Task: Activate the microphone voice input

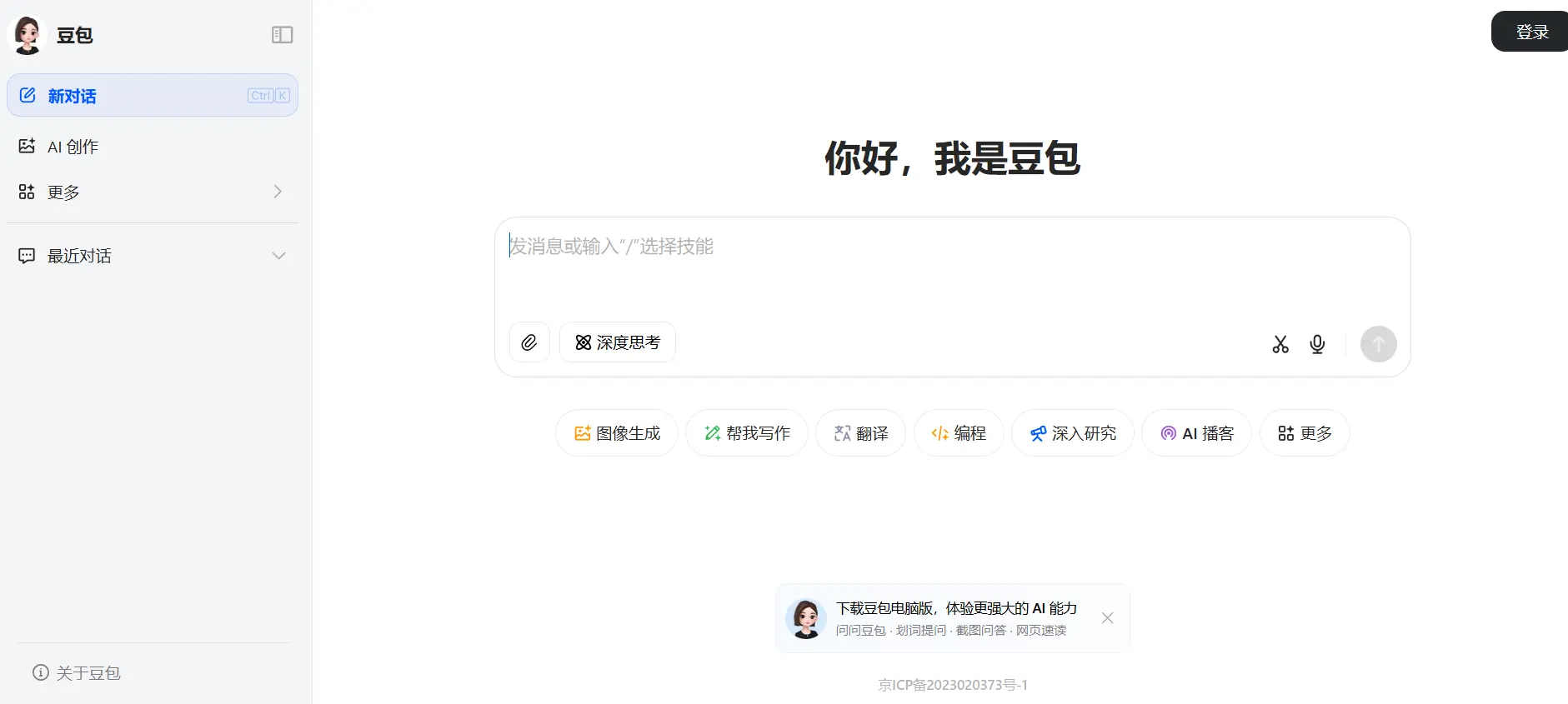Action: tap(1317, 344)
